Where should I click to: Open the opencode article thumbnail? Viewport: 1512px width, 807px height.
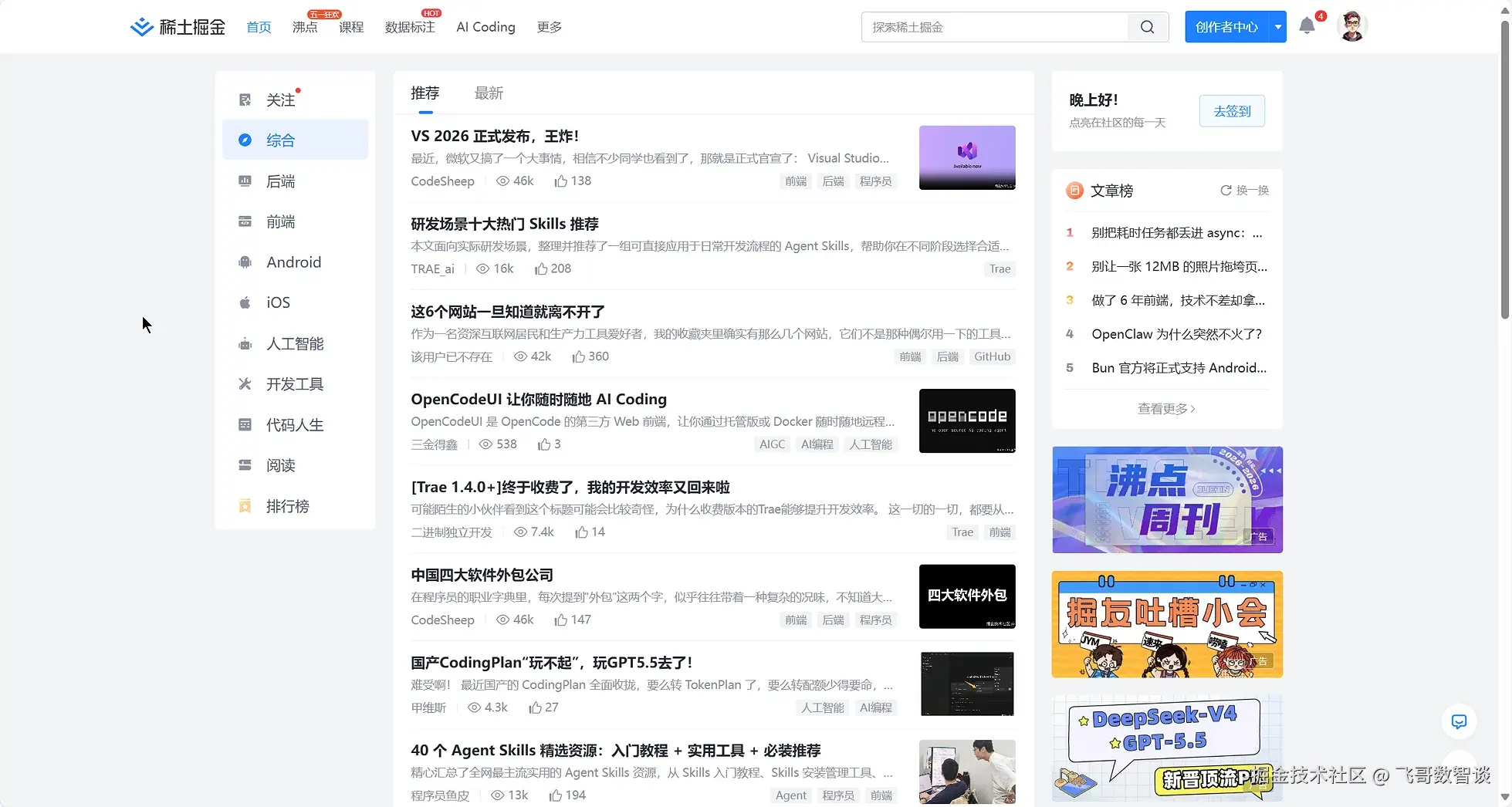tap(967, 420)
